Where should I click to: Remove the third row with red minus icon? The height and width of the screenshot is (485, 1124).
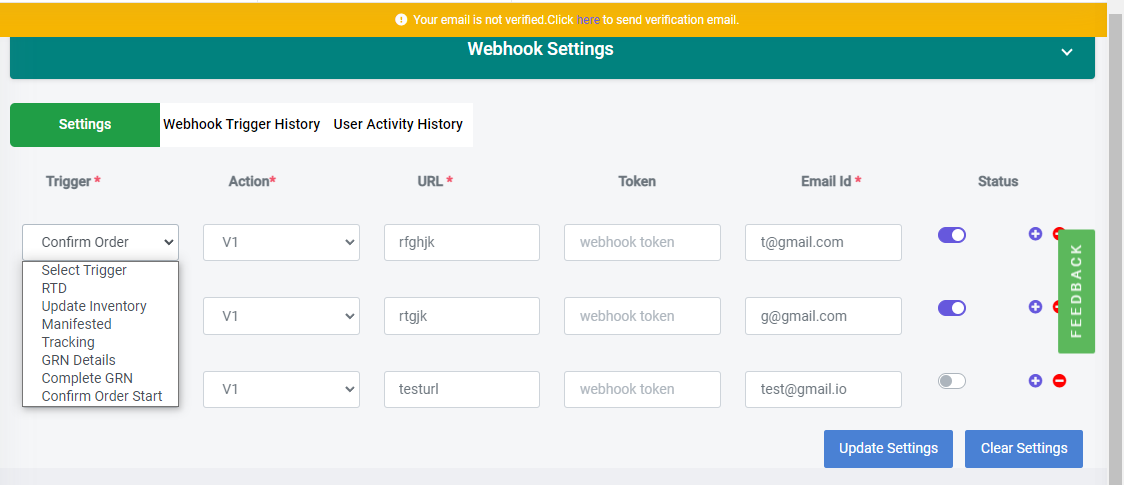pyautogui.click(x=1059, y=380)
